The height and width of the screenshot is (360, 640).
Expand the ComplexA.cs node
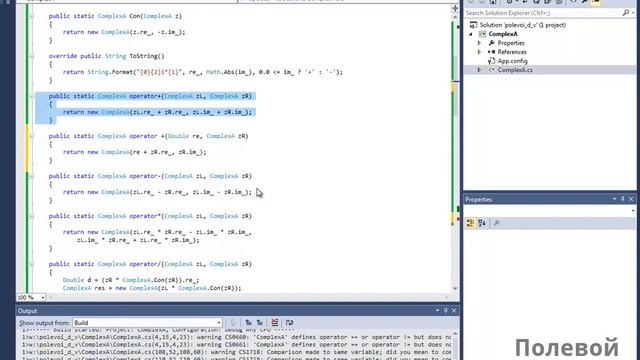point(480,70)
